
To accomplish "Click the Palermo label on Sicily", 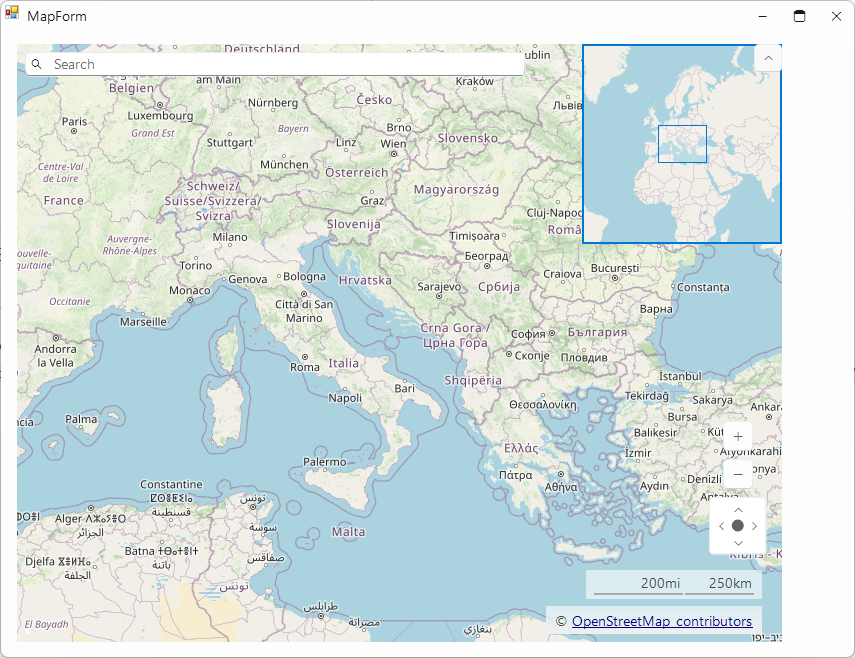I will [x=325, y=462].
